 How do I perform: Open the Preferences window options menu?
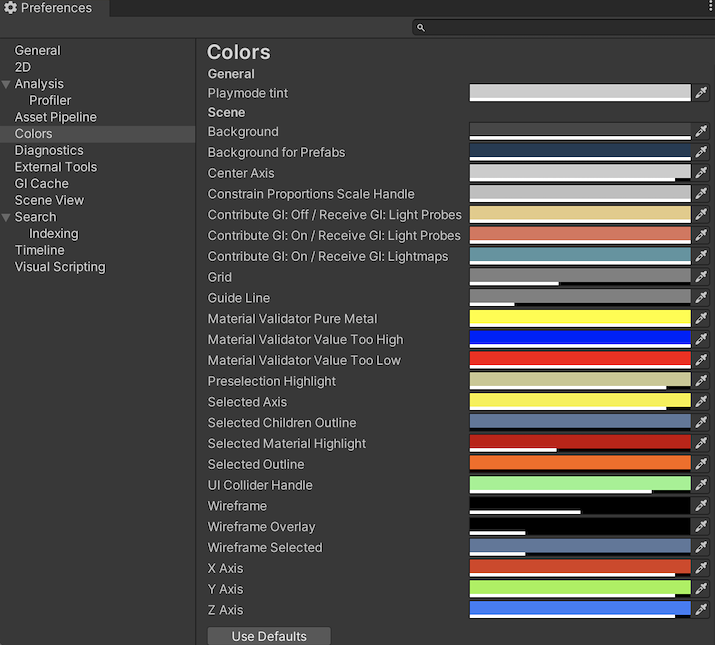click(x=709, y=8)
